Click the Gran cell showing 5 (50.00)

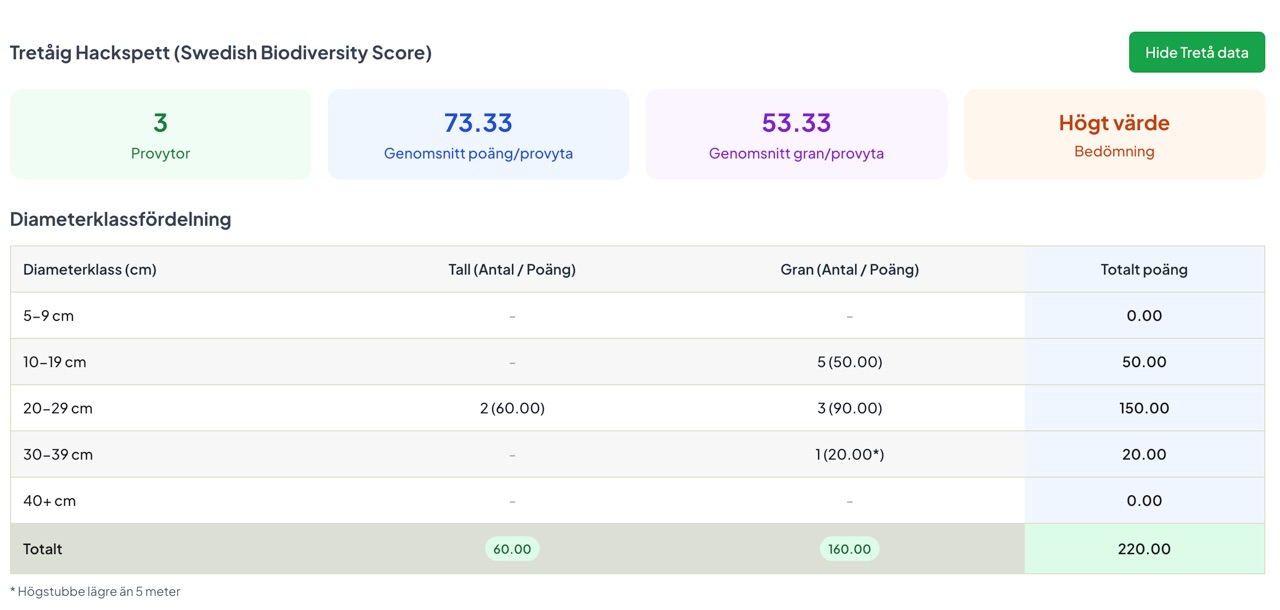849,362
